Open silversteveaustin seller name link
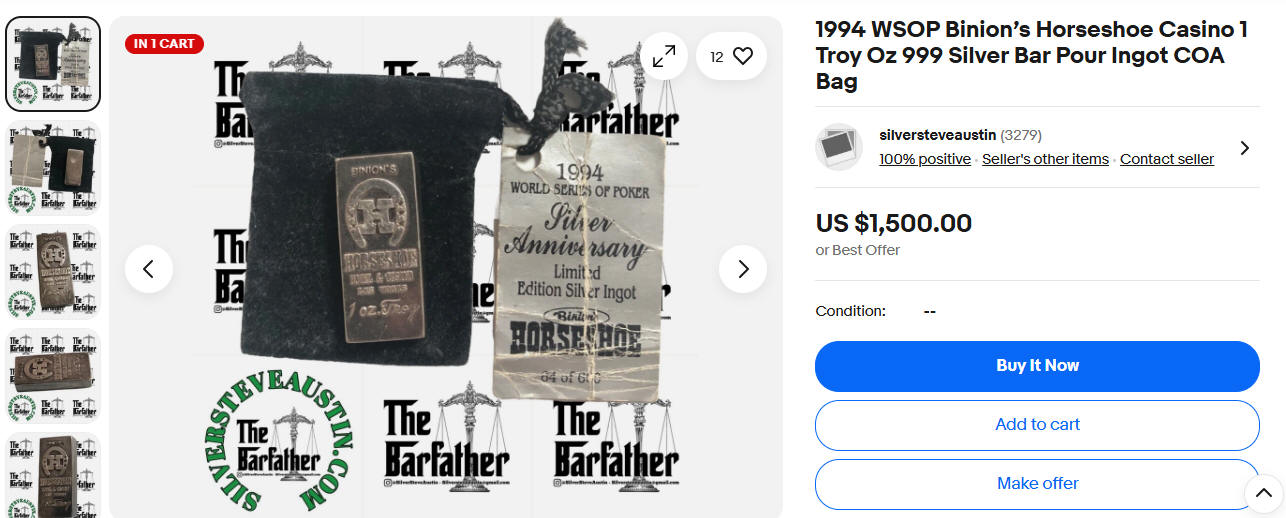Screen dimensions: 1286x518 tap(937, 135)
